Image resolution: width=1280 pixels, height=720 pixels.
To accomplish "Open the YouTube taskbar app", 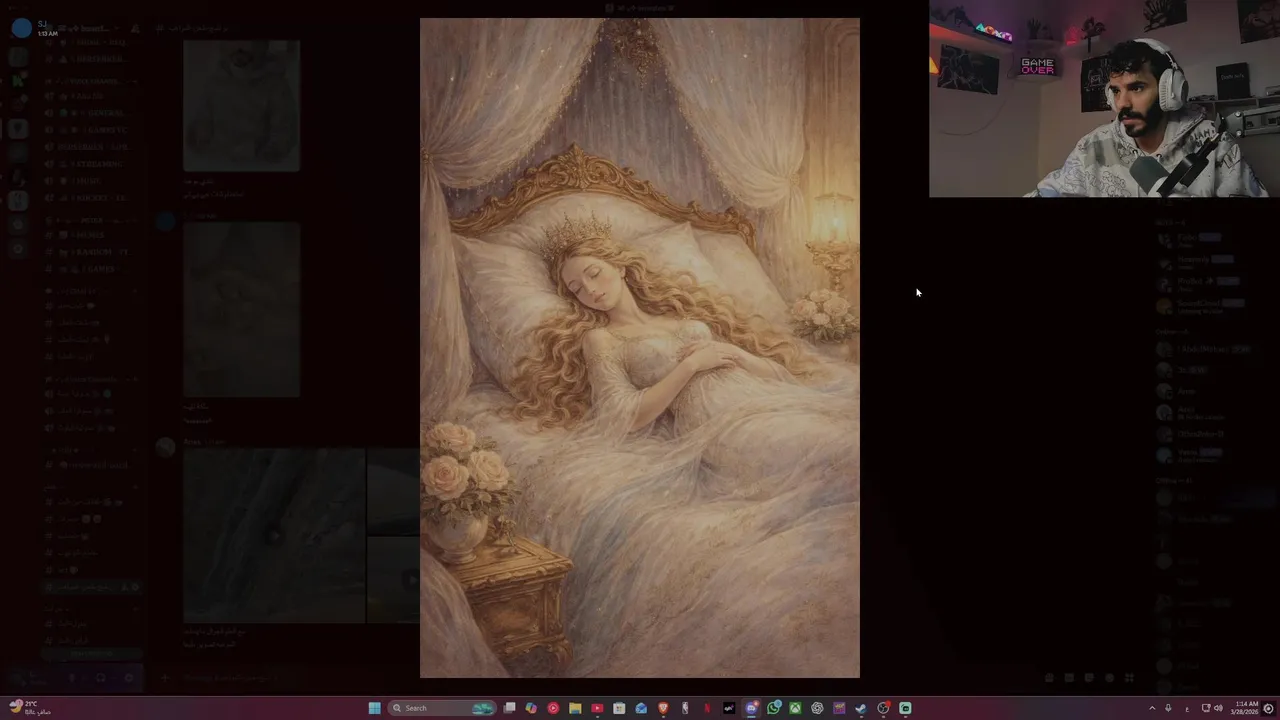I will (597, 708).
